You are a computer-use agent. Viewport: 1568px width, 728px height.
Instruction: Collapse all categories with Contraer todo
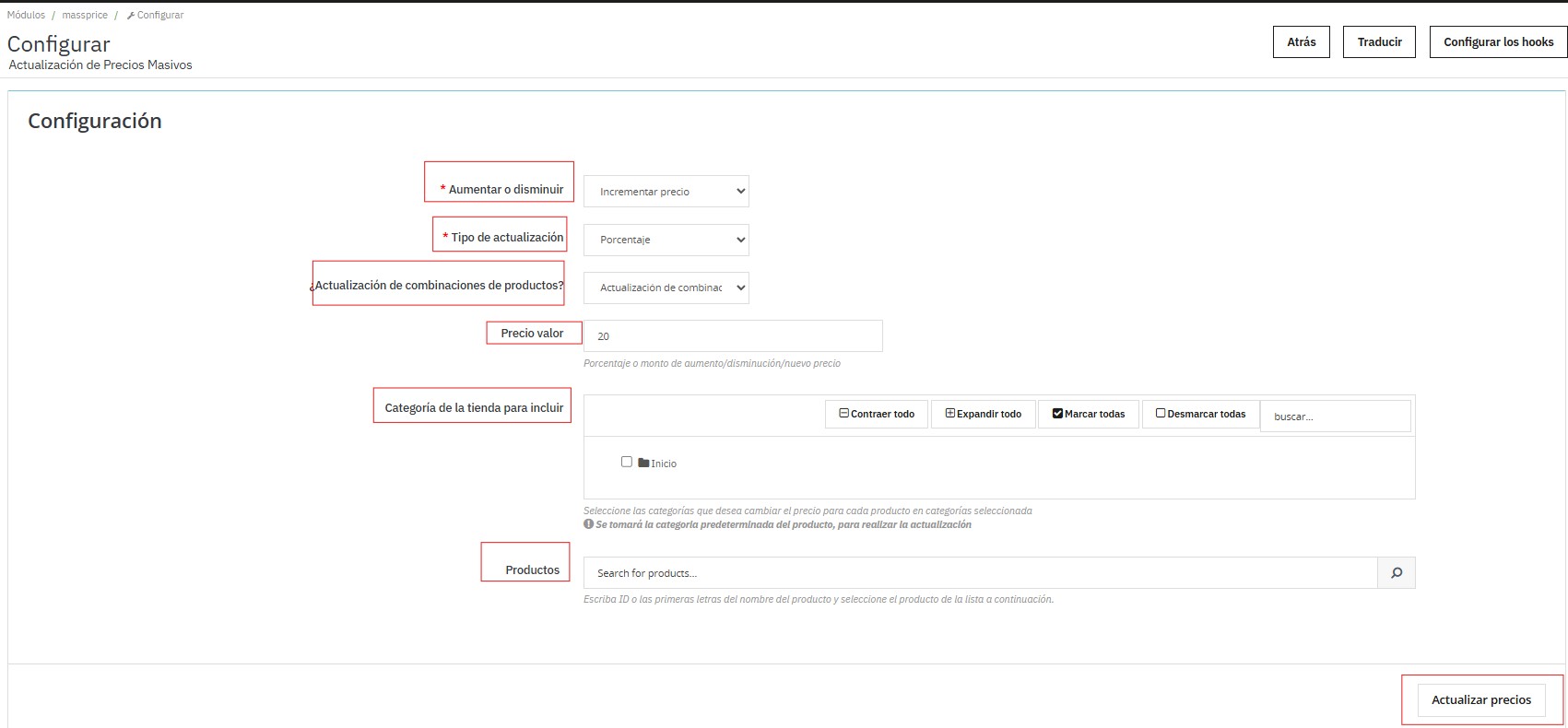pyautogui.click(x=876, y=414)
